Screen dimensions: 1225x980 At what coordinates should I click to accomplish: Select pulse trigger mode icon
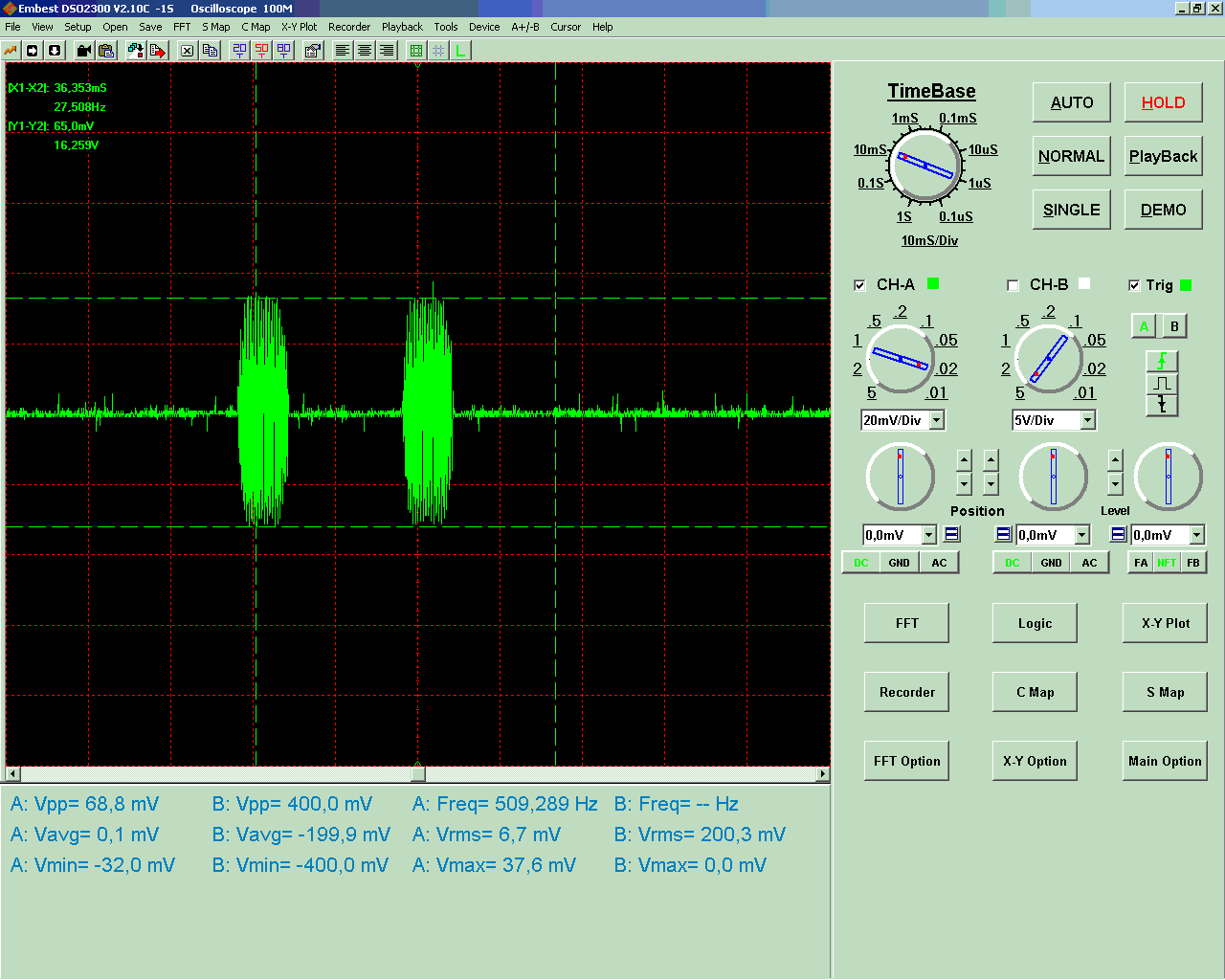coord(1162,383)
